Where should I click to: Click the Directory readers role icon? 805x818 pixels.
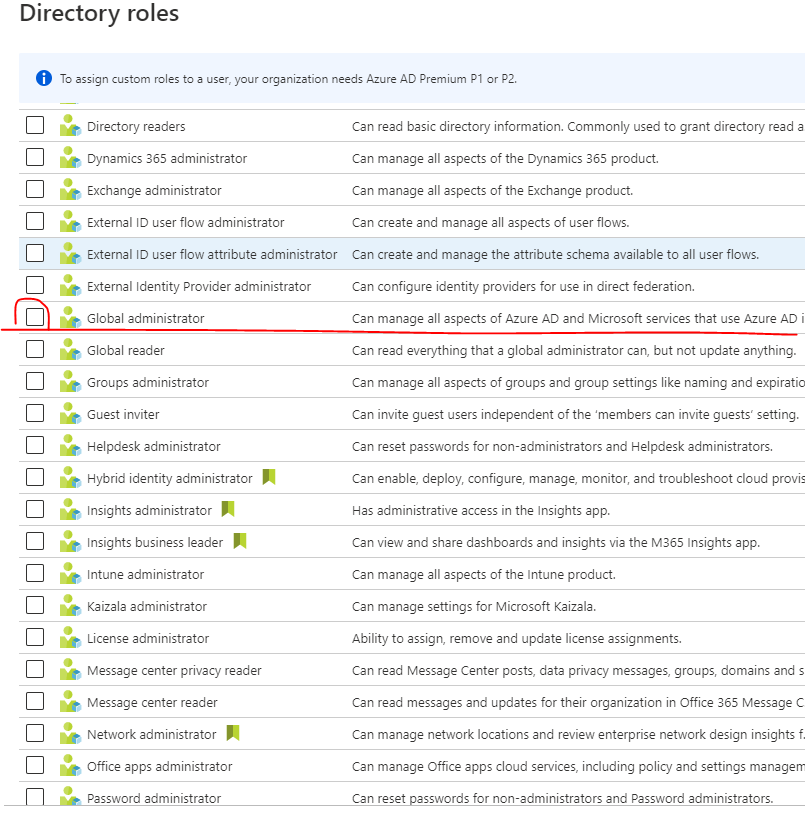point(69,126)
